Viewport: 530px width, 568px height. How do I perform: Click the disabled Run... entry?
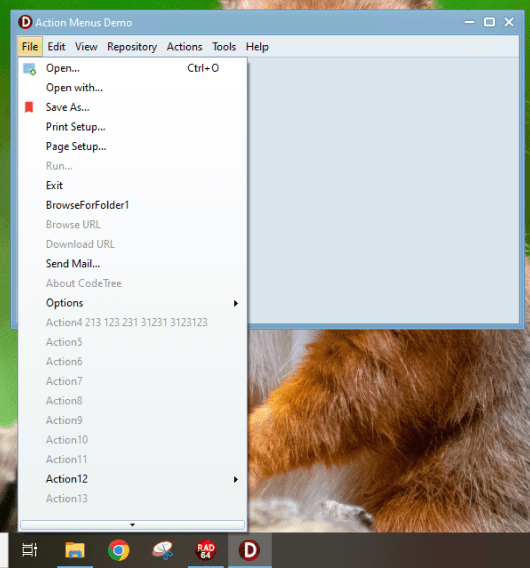click(x=133, y=166)
